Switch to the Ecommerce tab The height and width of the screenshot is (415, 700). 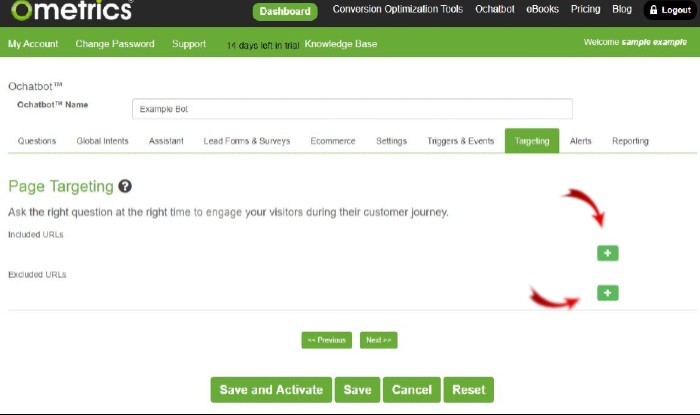tap(333, 141)
